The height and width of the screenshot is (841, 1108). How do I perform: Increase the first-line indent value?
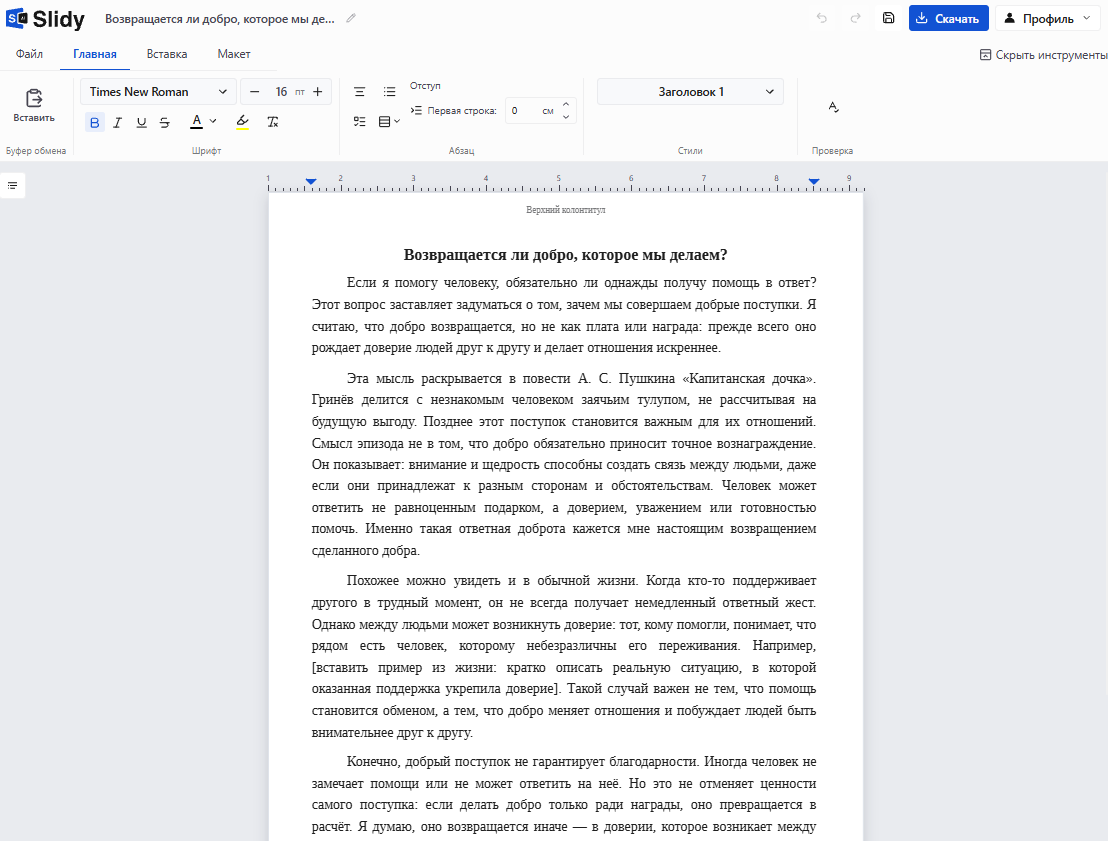point(566,105)
